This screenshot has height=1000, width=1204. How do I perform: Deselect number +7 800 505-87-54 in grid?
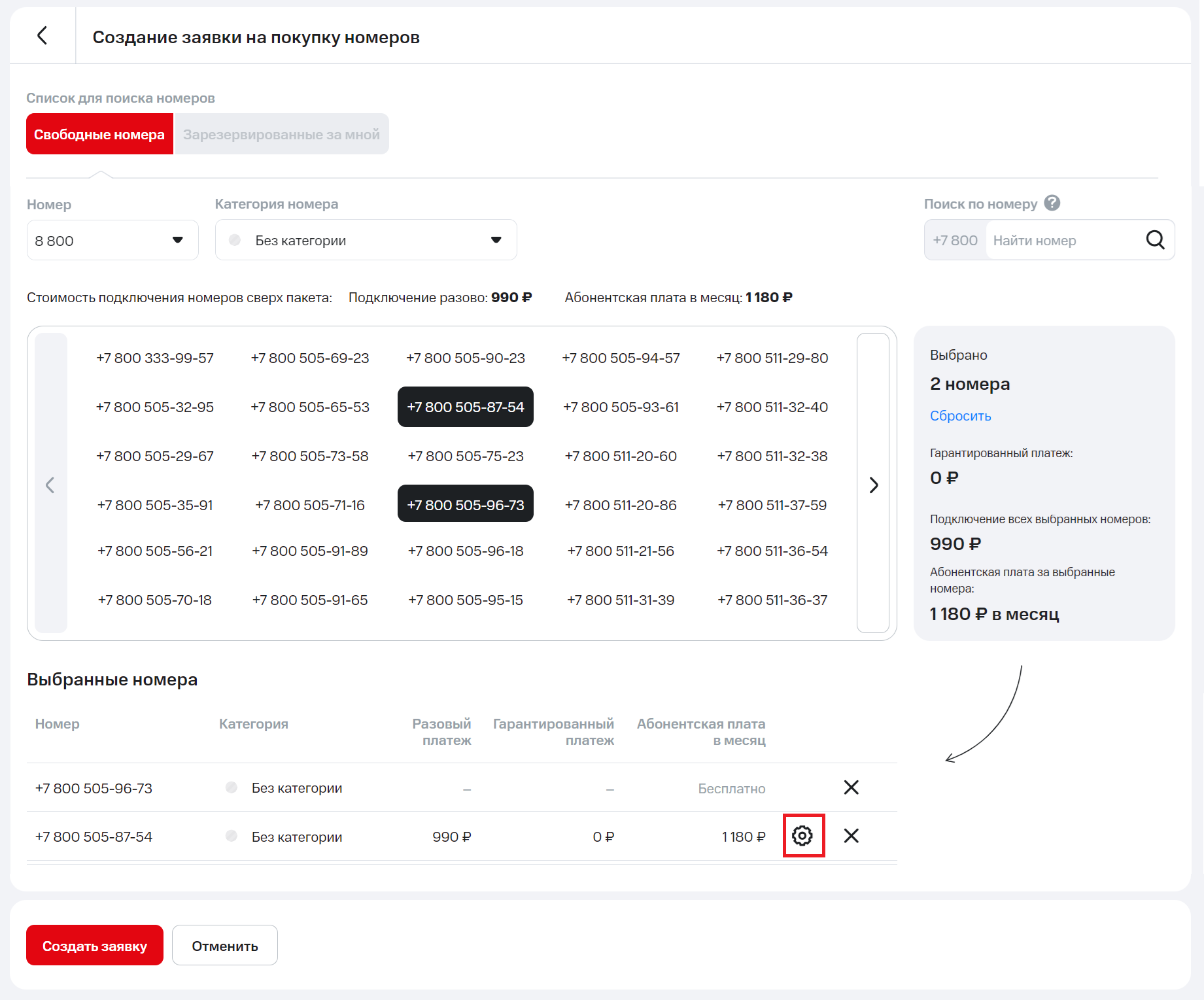tap(465, 407)
